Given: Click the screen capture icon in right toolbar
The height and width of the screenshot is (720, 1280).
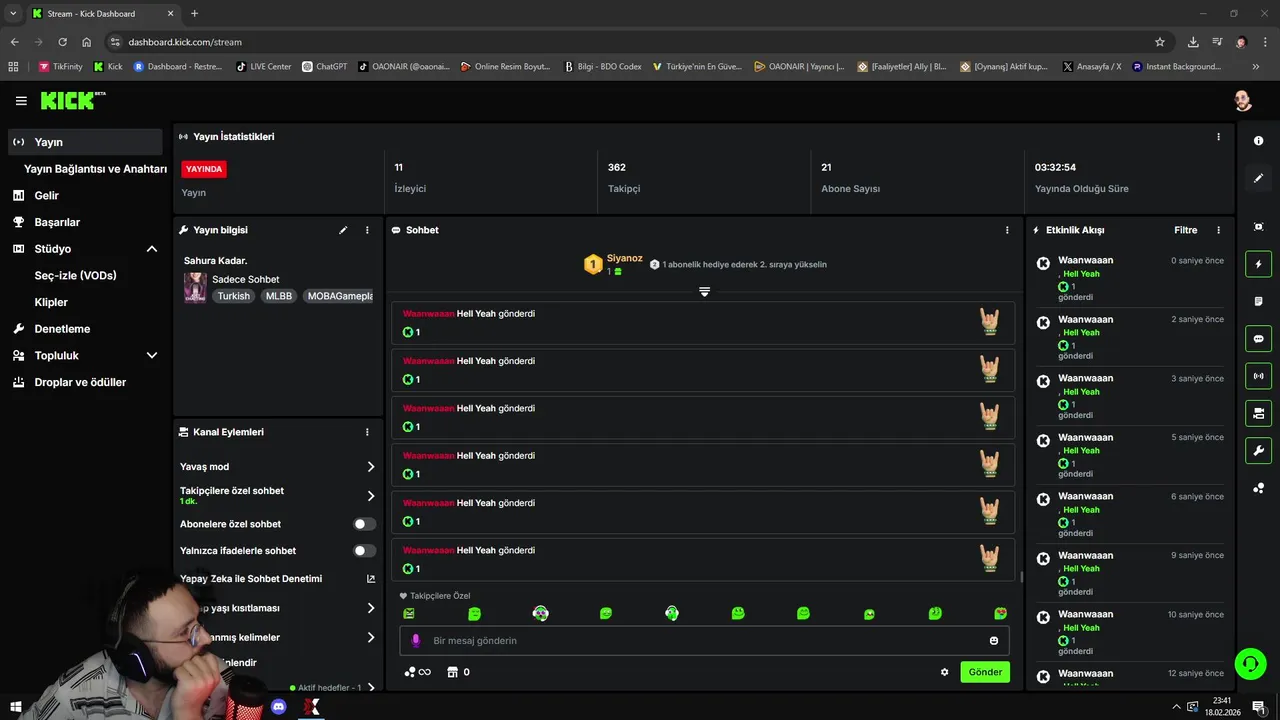Looking at the screenshot, I should click(x=1258, y=227).
